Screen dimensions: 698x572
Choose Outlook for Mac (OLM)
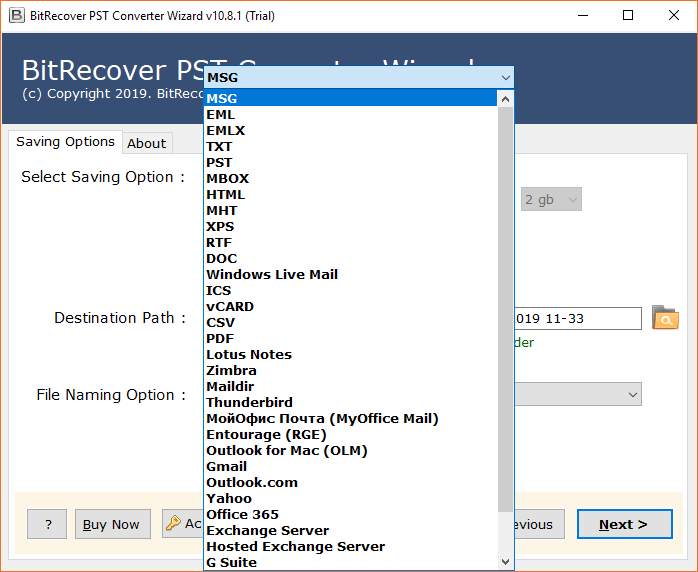pyautogui.click(x=350, y=451)
